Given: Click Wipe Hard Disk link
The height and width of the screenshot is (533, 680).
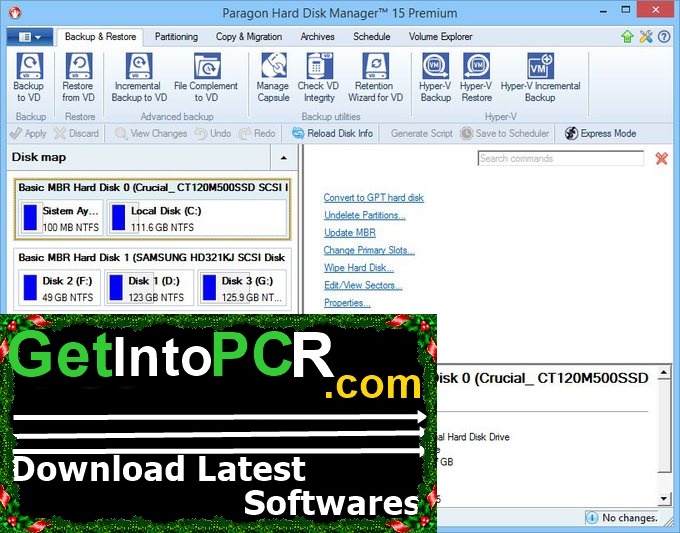Looking at the screenshot, I should (x=359, y=268).
